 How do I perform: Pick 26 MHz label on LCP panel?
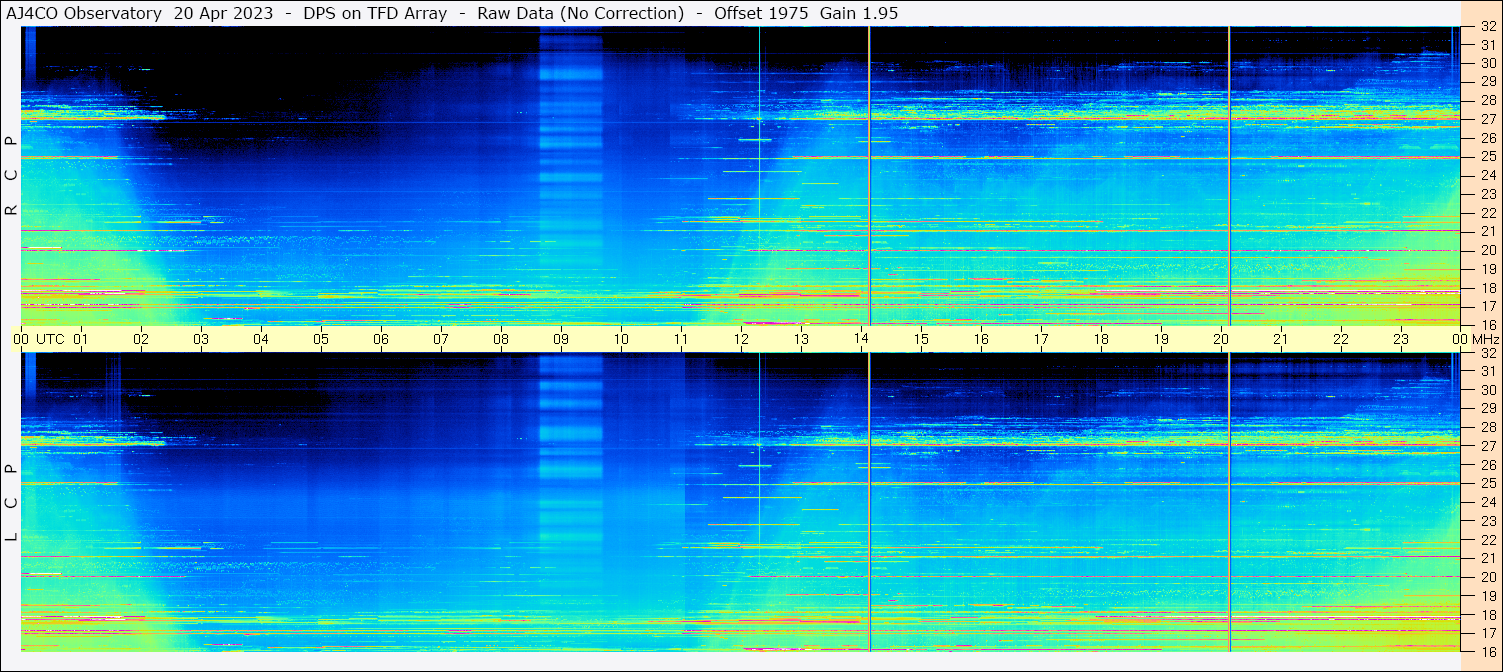pyautogui.click(x=1488, y=465)
